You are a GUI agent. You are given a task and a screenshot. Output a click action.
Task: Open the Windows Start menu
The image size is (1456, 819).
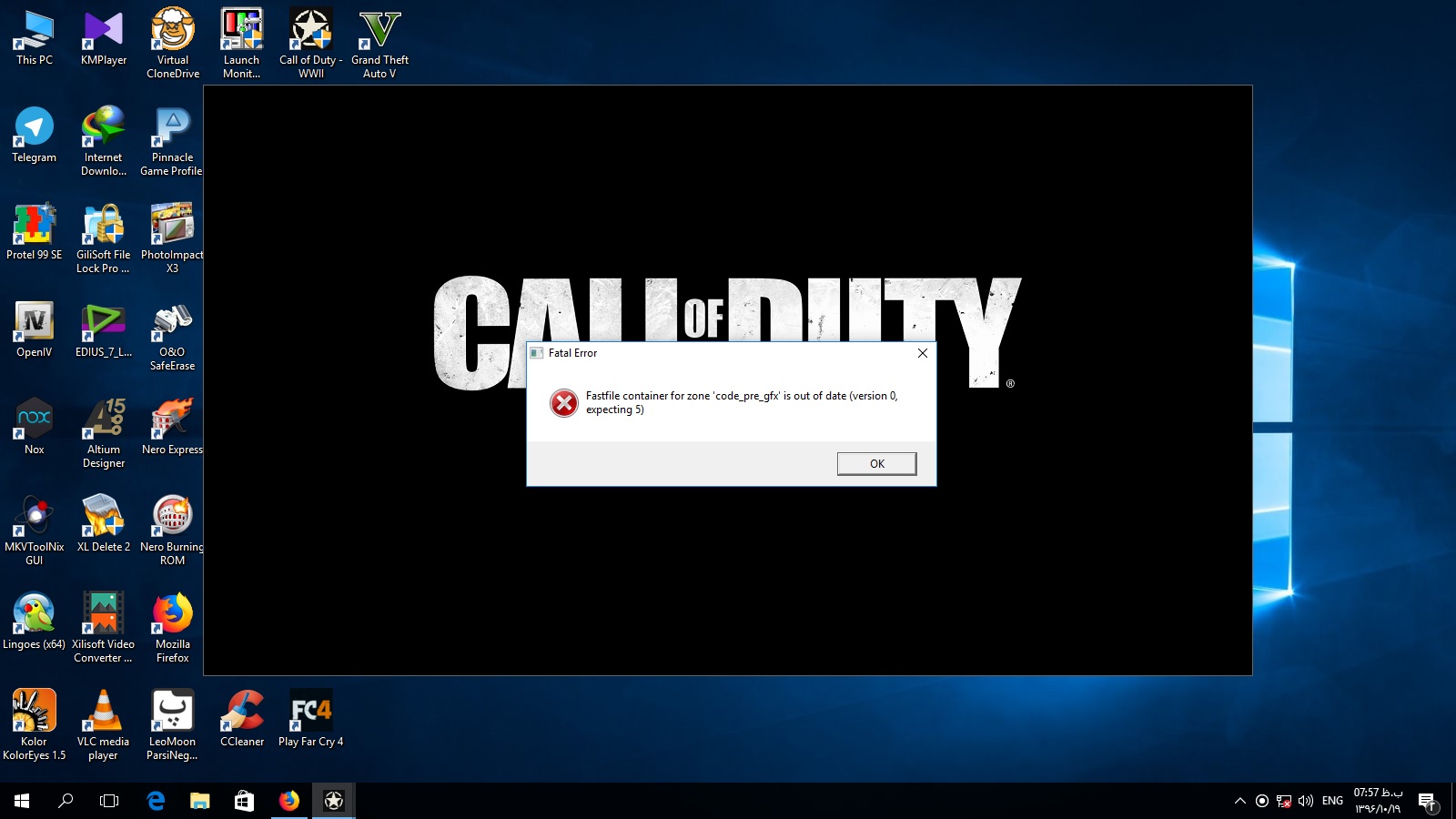[22, 801]
